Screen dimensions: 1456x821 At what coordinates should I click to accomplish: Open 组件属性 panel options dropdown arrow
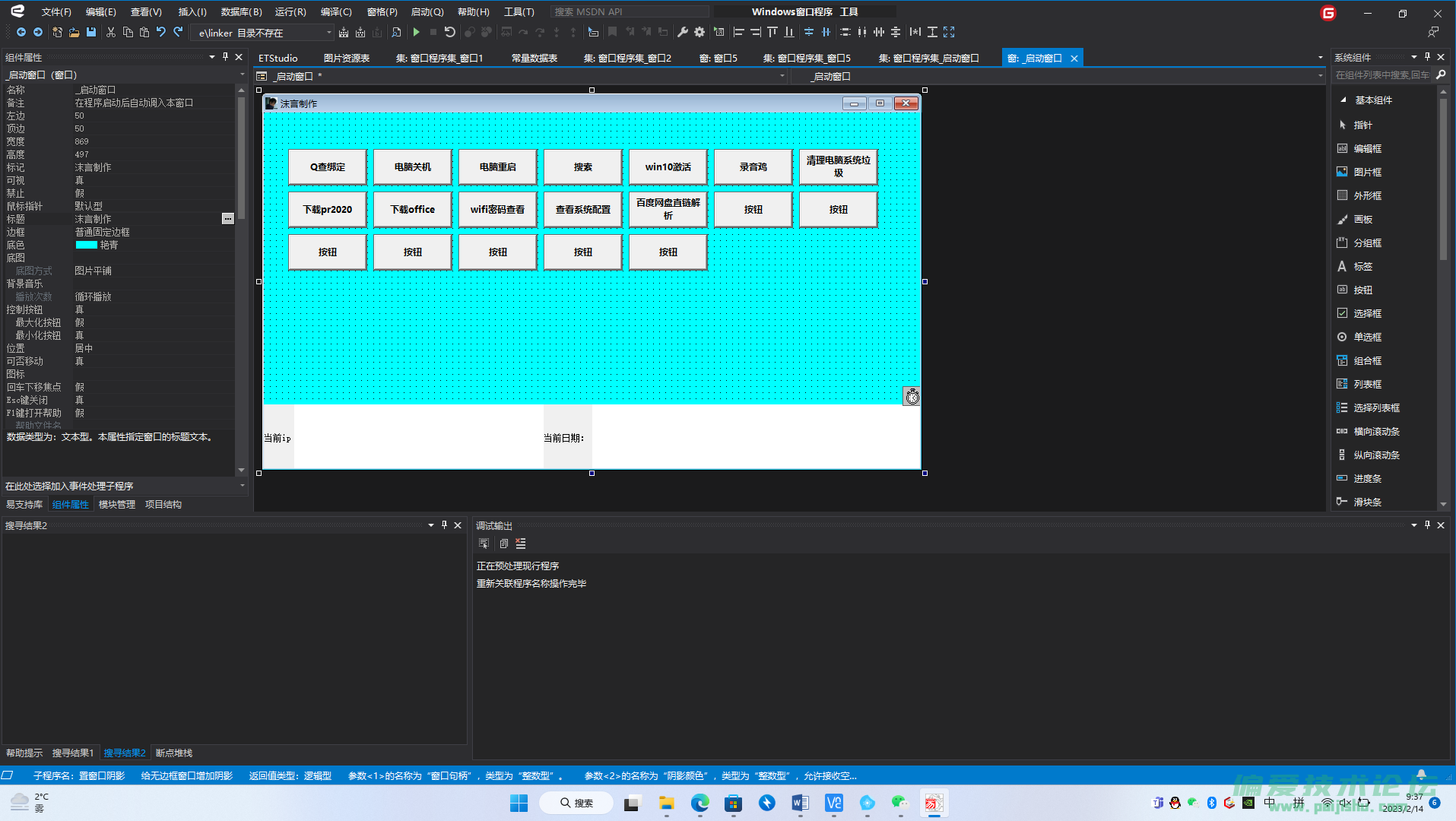[x=211, y=57]
